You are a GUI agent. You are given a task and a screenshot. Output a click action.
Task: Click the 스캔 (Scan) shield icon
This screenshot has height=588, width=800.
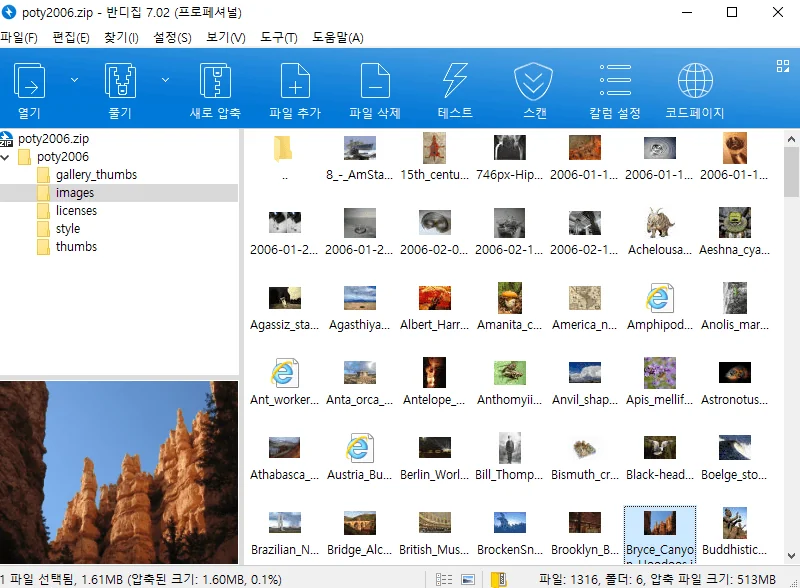tap(534, 81)
